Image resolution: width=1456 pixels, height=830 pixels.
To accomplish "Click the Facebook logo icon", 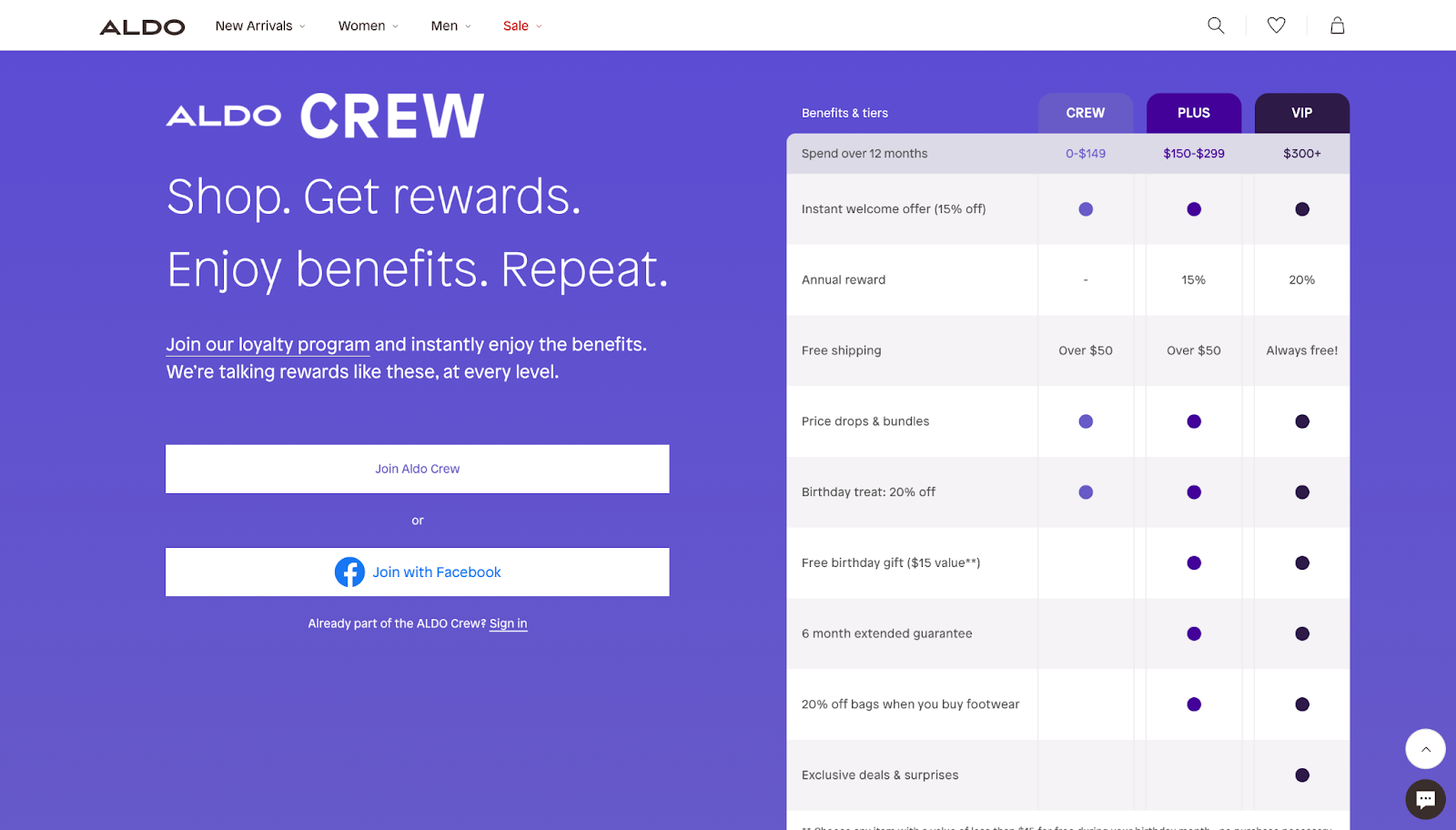I will [x=349, y=572].
